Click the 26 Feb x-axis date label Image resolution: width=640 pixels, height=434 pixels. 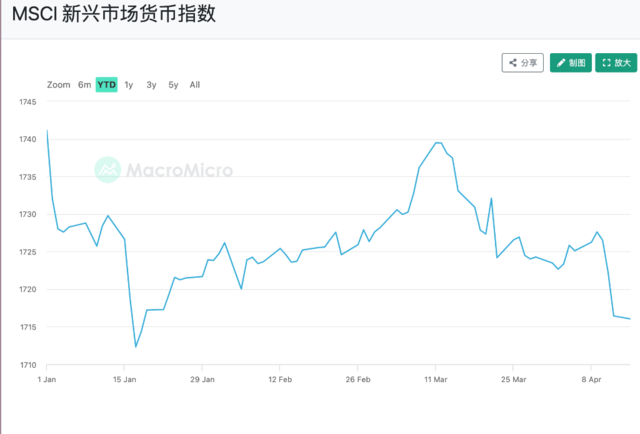click(x=358, y=381)
